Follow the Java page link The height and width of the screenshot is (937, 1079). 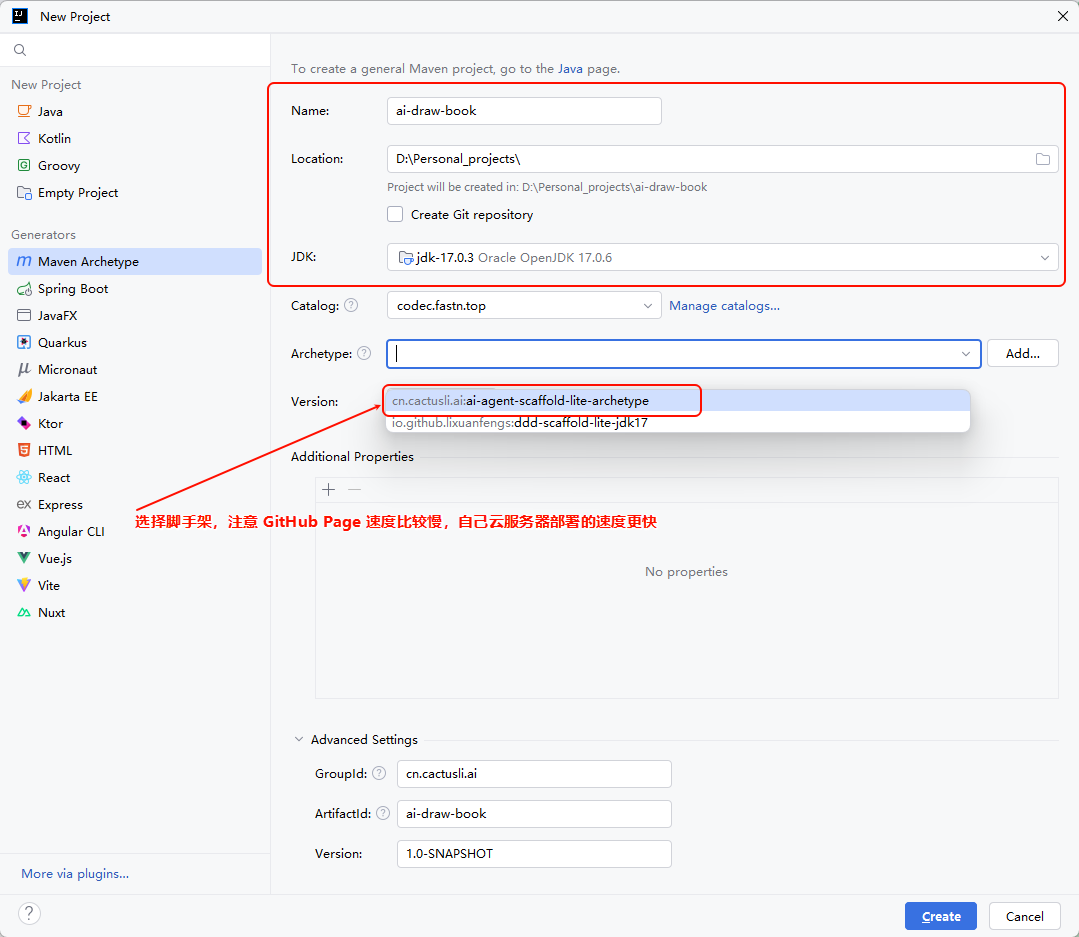click(570, 69)
